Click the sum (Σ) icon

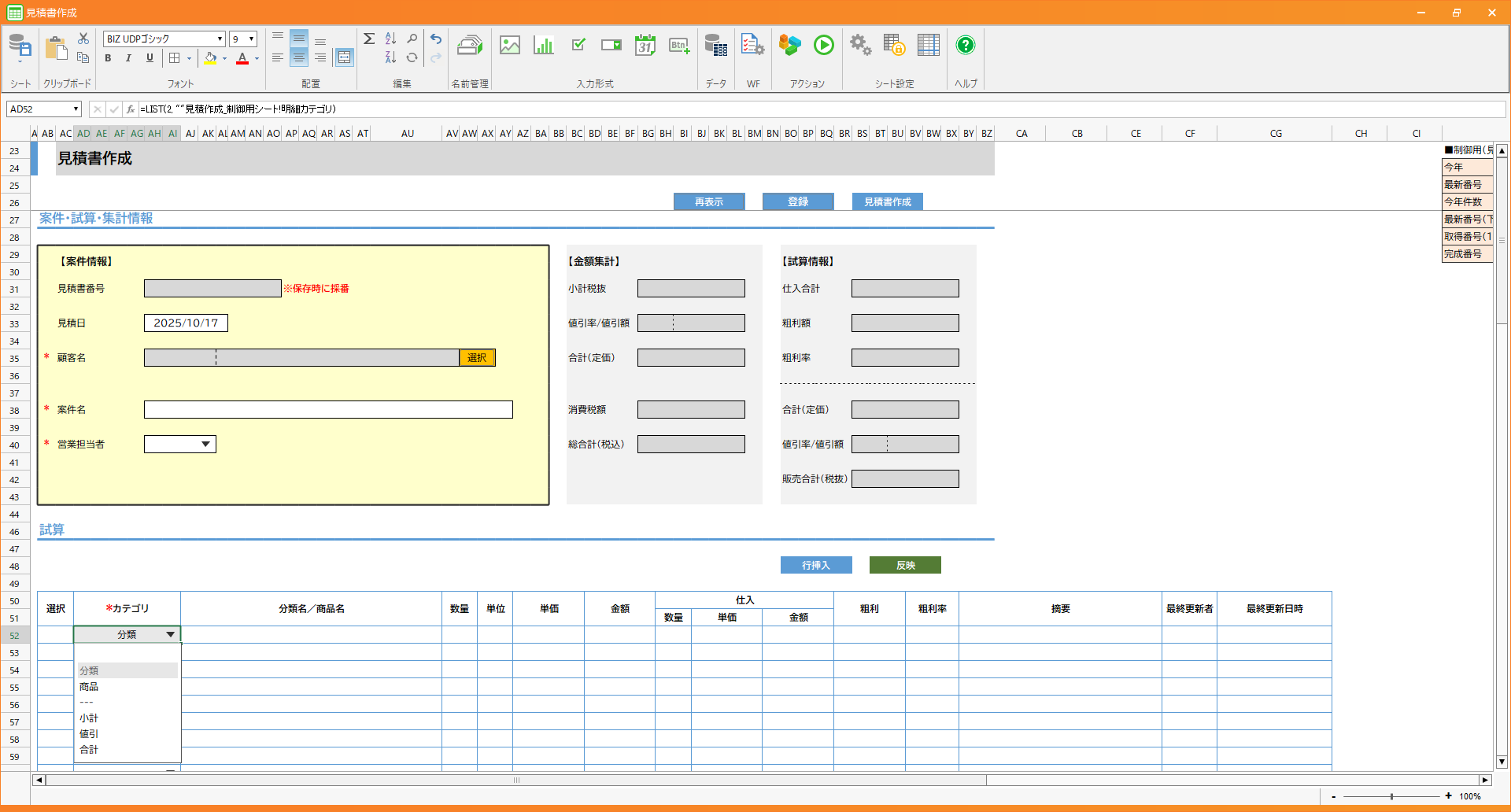pyautogui.click(x=369, y=39)
